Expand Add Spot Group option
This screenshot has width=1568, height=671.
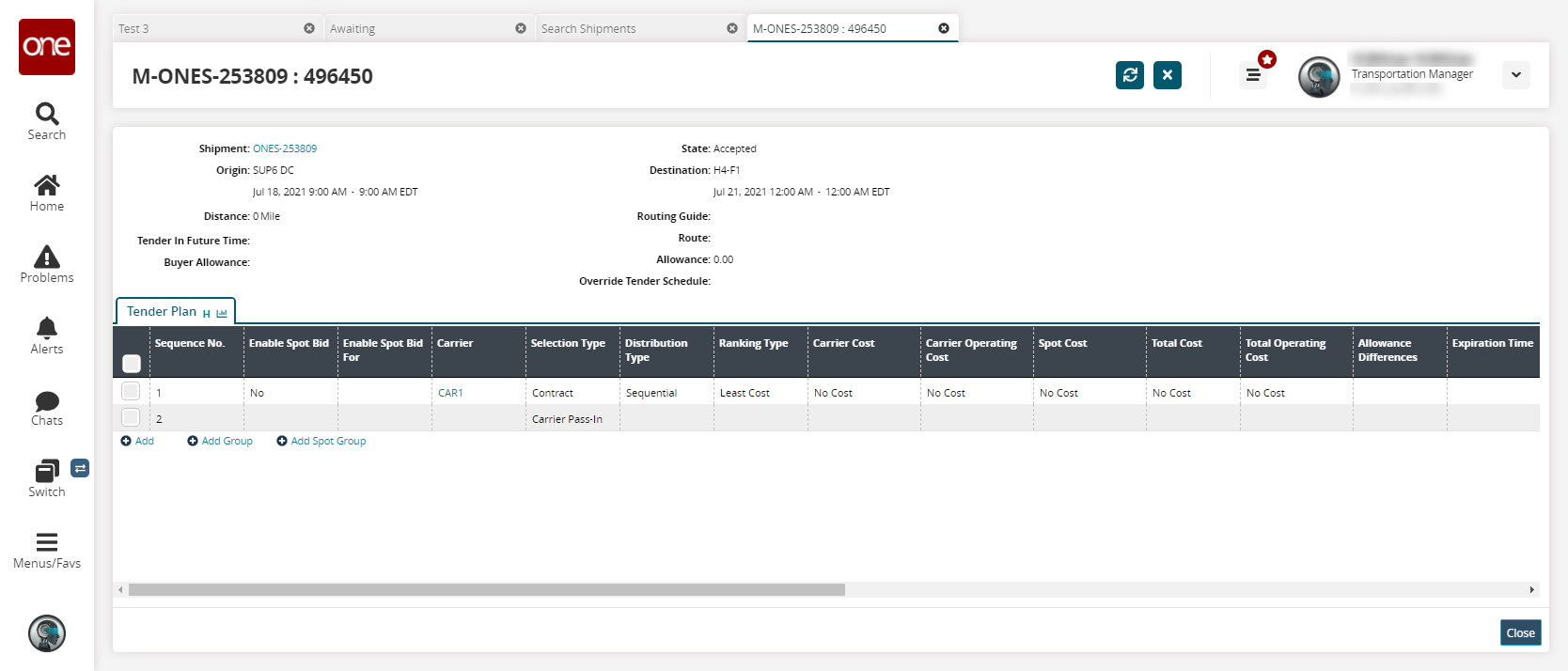coord(321,441)
